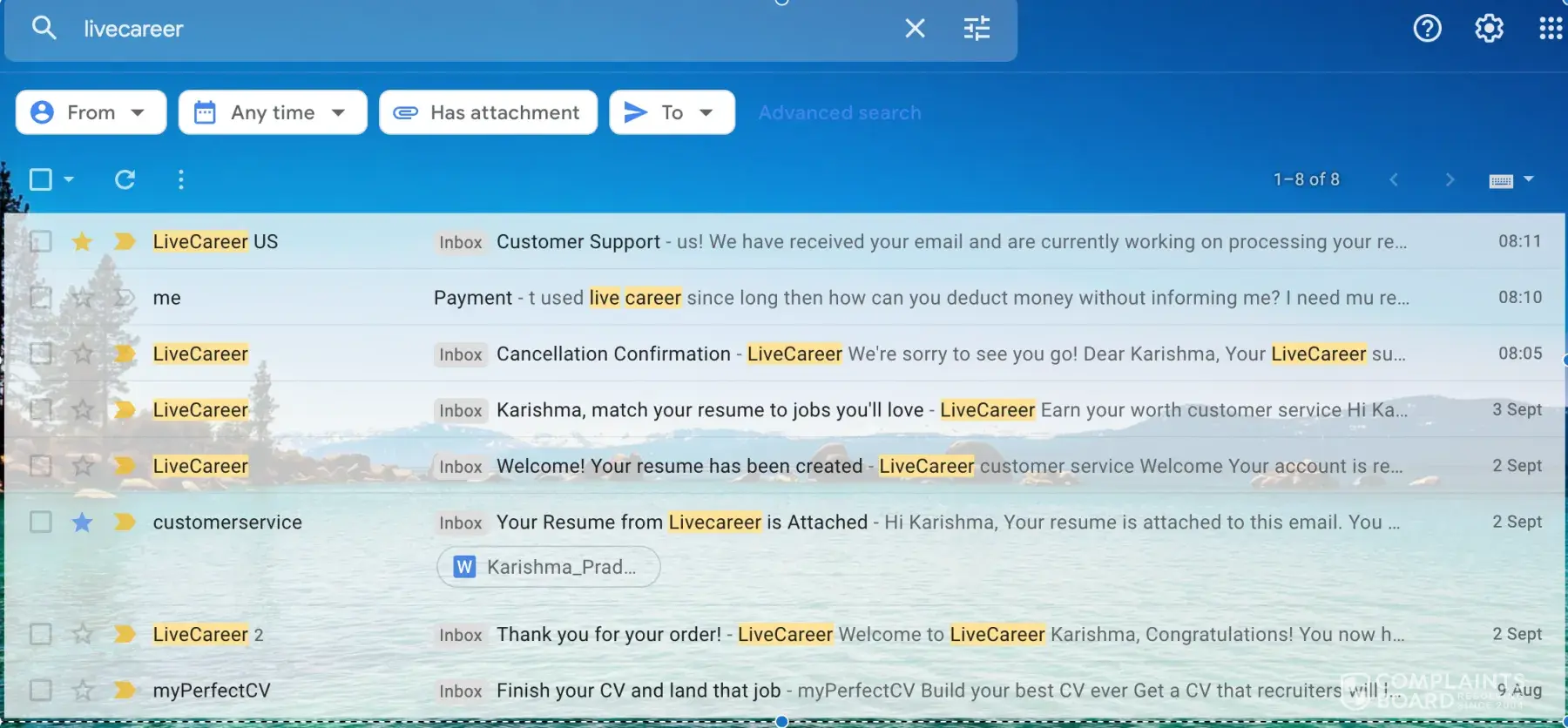The image size is (1568, 728).
Task: Expand the To recipient filter
Action: coord(672,112)
